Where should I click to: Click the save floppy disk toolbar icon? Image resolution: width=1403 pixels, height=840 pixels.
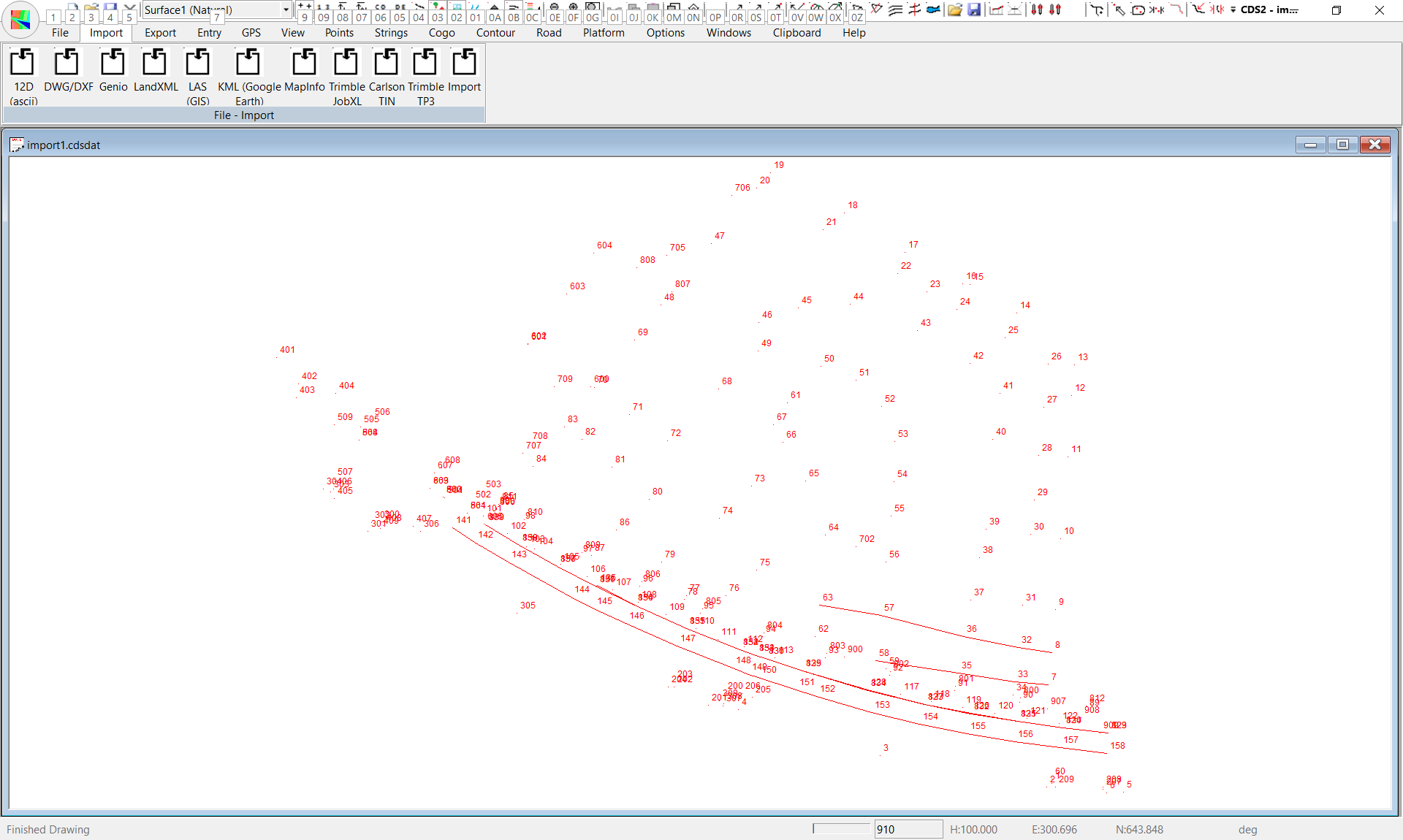(x=974, y=9)
